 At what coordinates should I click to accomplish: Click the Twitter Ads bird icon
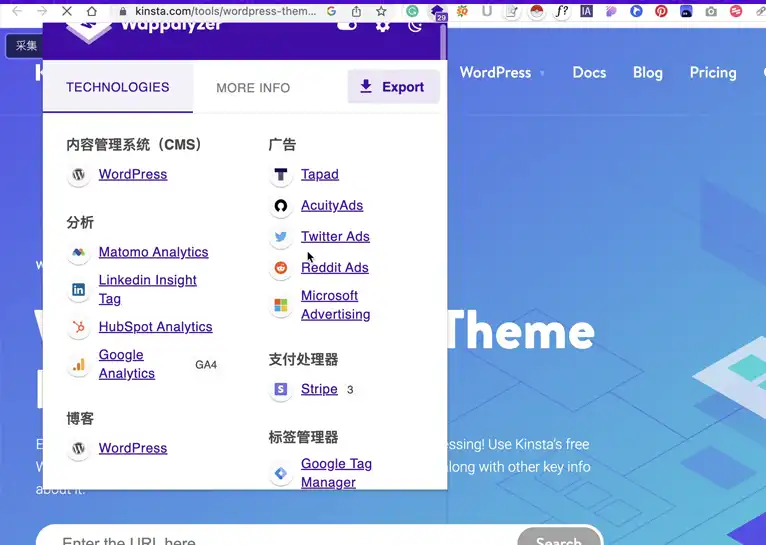click(x=281, y=237)
